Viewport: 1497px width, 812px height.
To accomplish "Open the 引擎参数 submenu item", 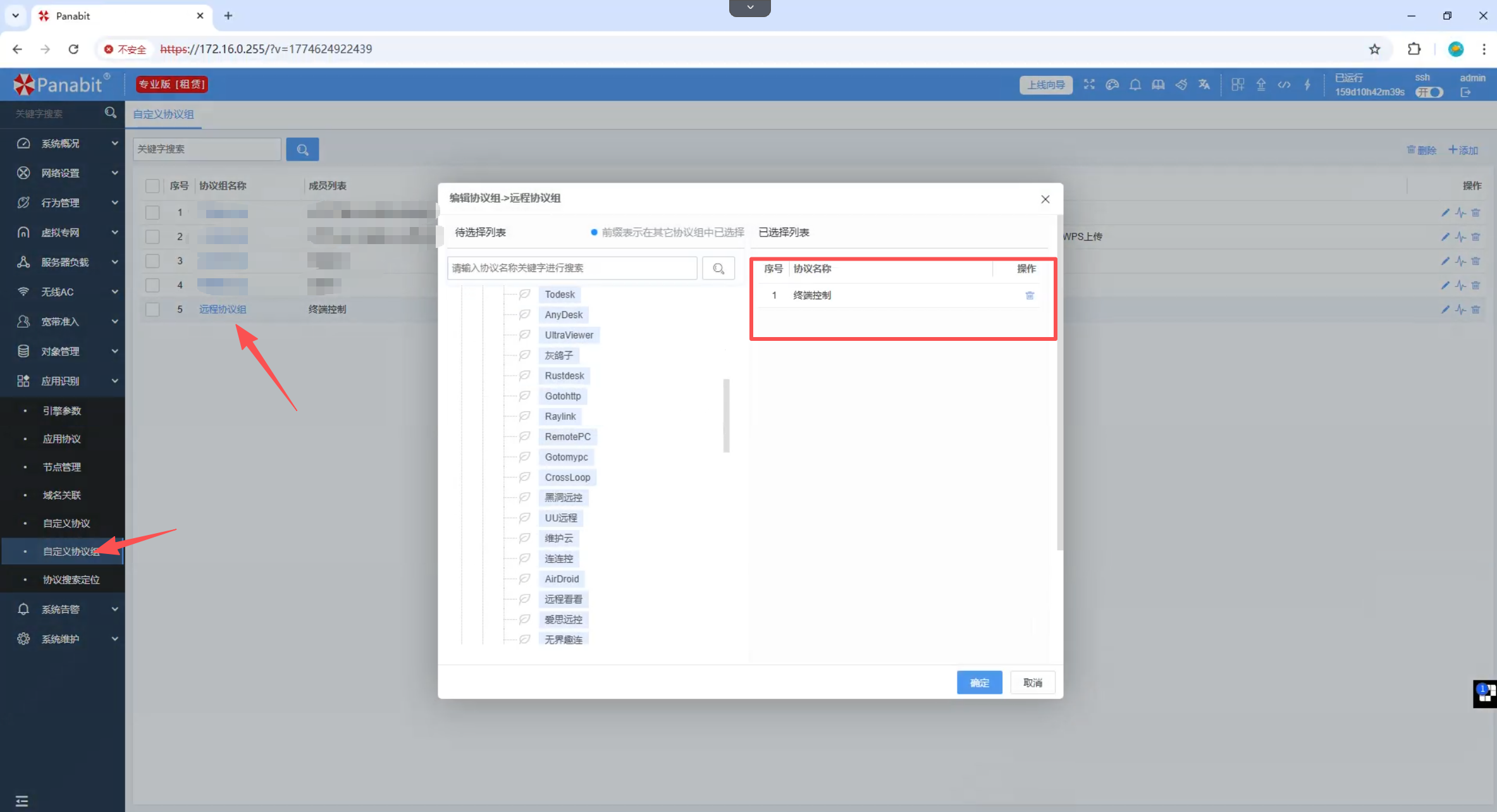I will [x=62, y=411].
